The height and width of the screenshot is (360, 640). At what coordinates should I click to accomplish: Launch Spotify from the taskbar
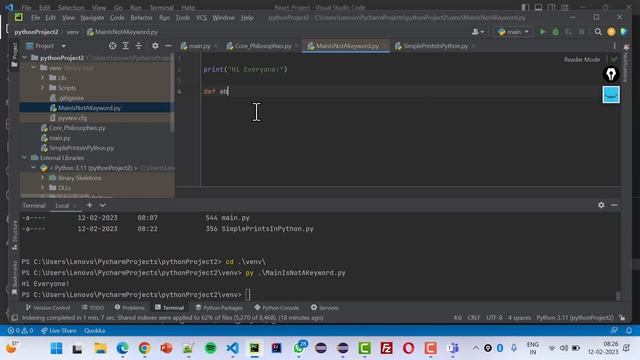pyautogui.click(x=211, y=348)
